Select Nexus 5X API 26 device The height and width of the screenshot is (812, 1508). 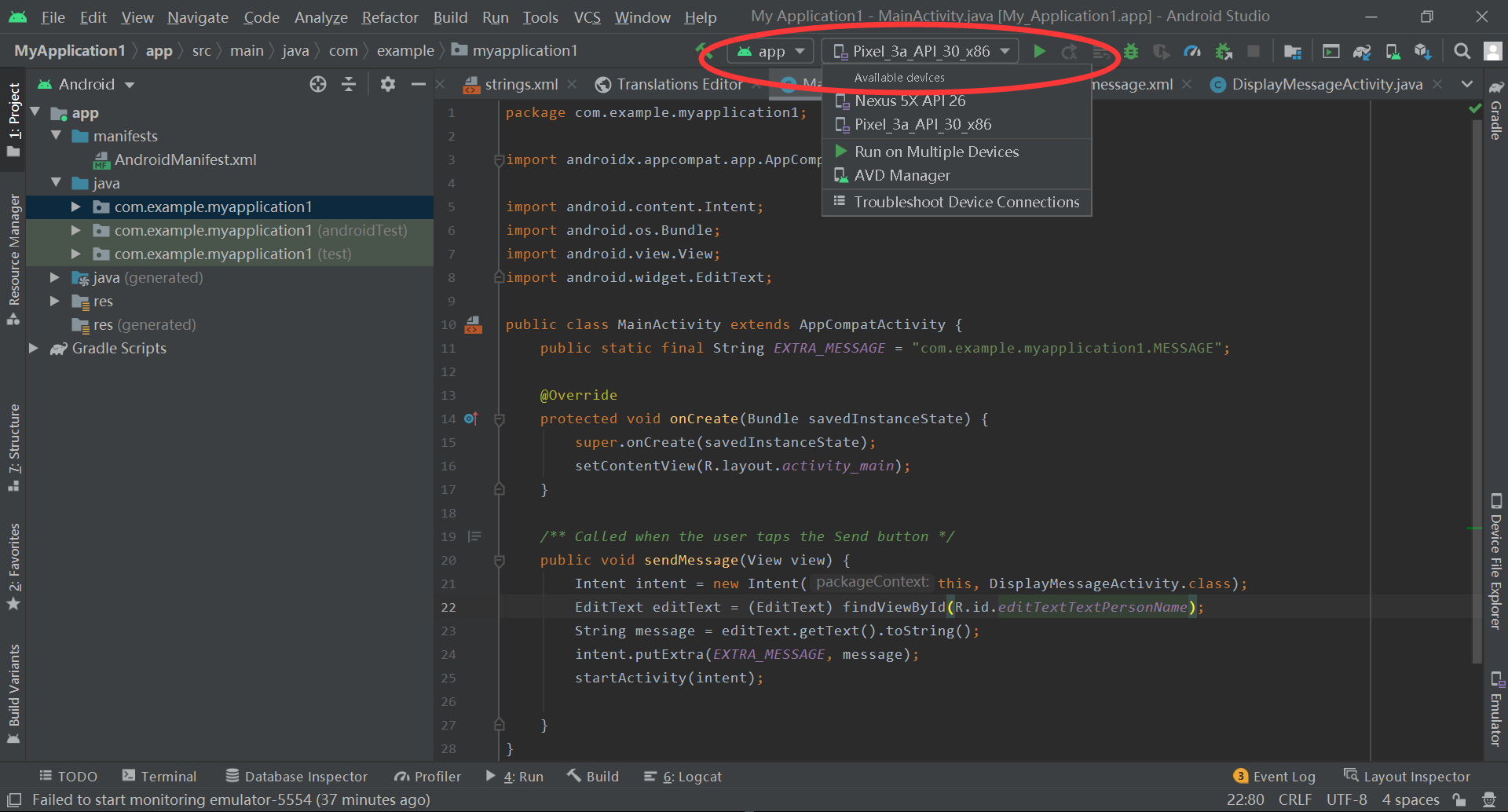point(957,101)
